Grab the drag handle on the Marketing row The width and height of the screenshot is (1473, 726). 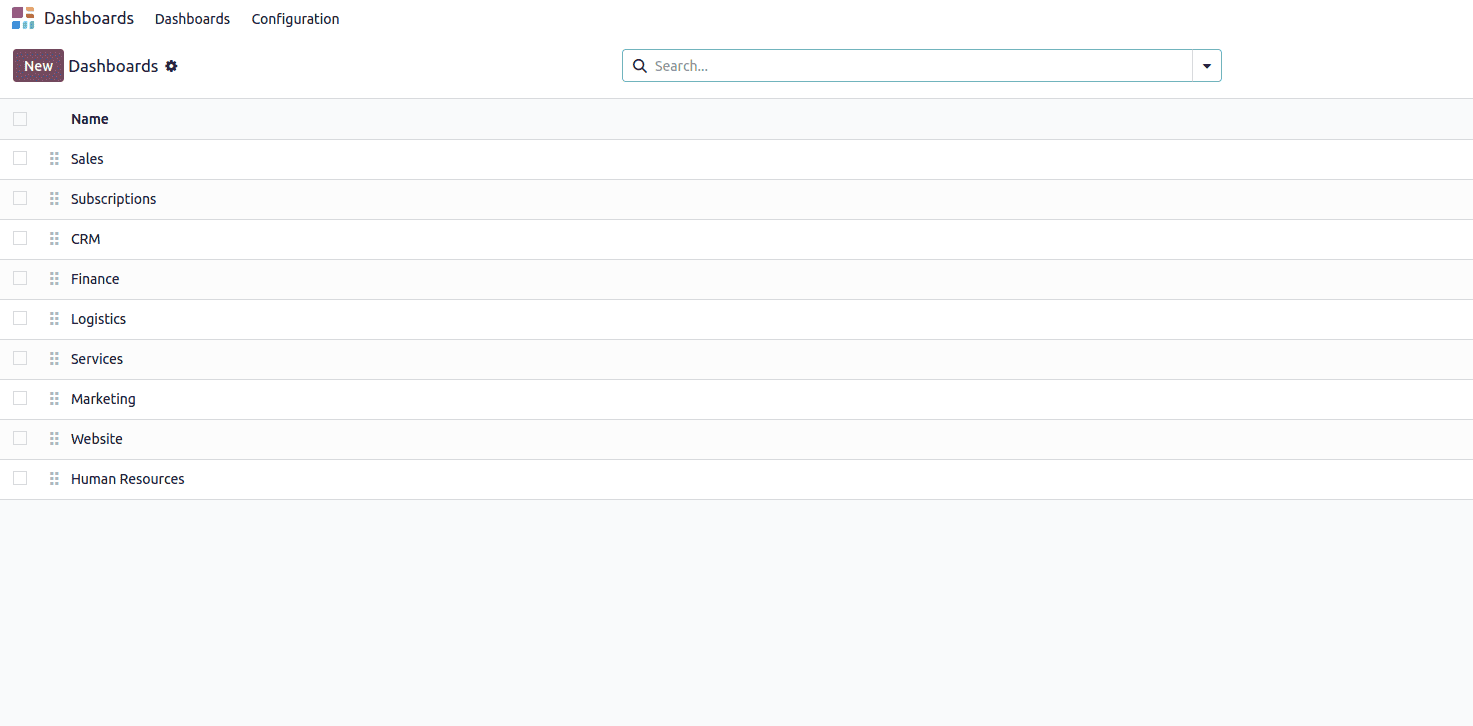point(54,398)
